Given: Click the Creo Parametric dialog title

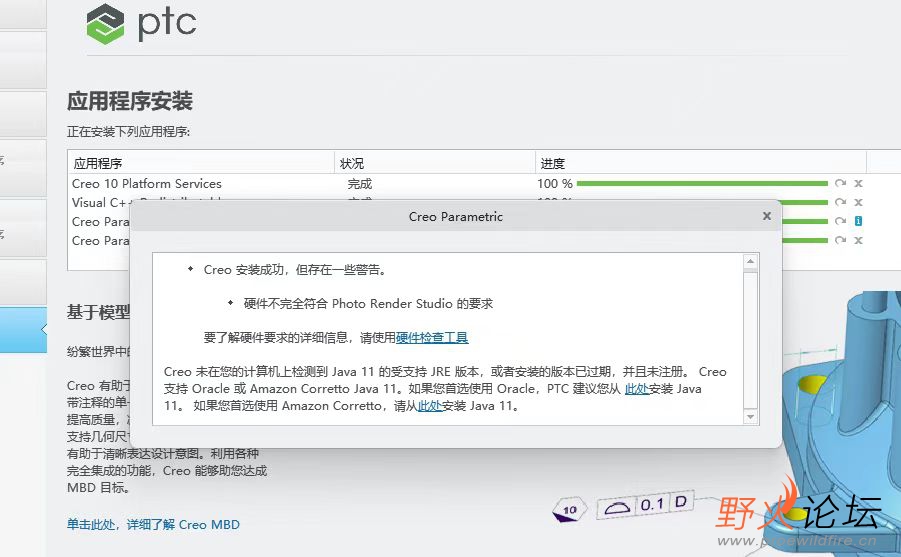Looking at the screenshot, I should pos(456,217).
